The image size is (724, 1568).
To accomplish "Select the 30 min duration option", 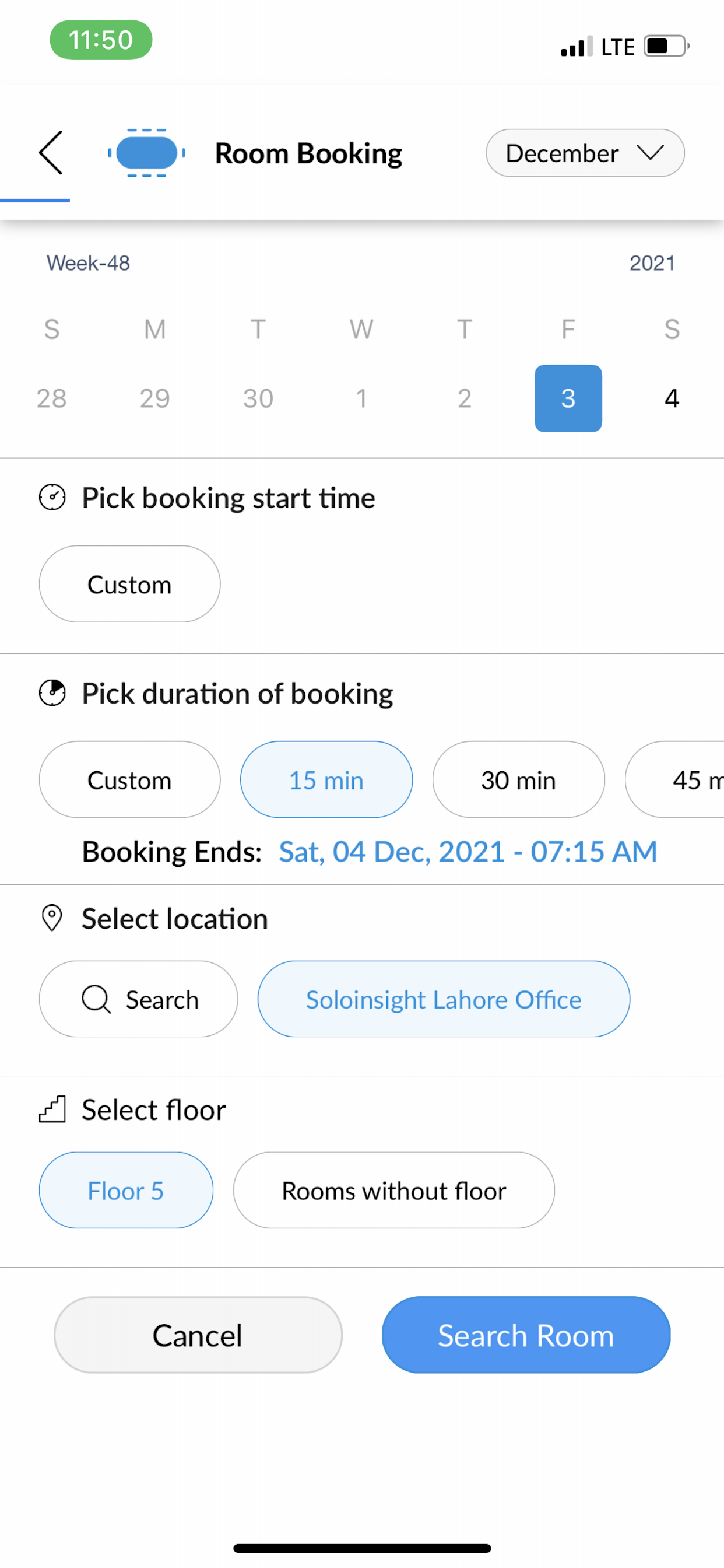I will click(x=519, y=779).
